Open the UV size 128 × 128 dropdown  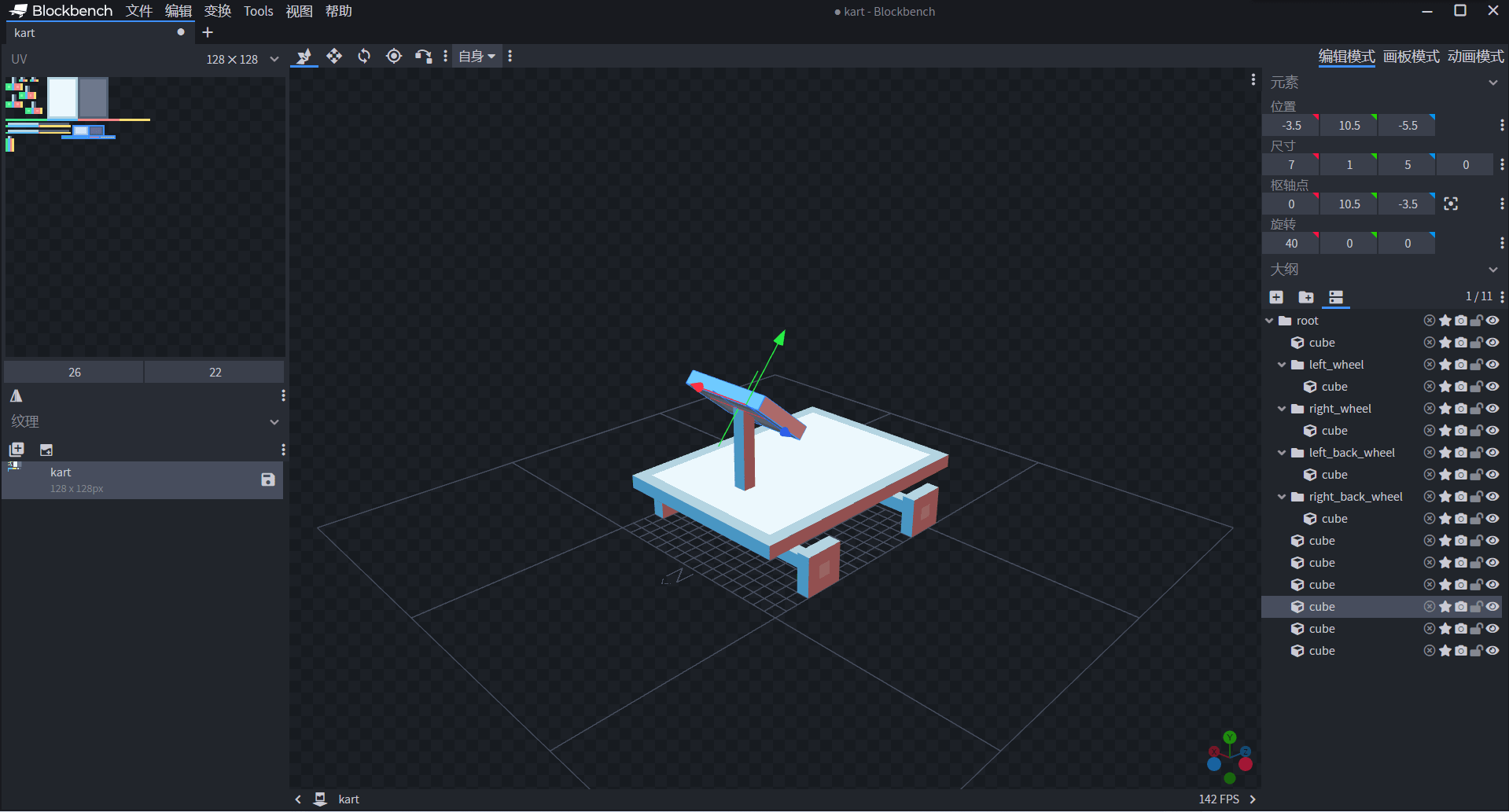click(x=242, y=59)
